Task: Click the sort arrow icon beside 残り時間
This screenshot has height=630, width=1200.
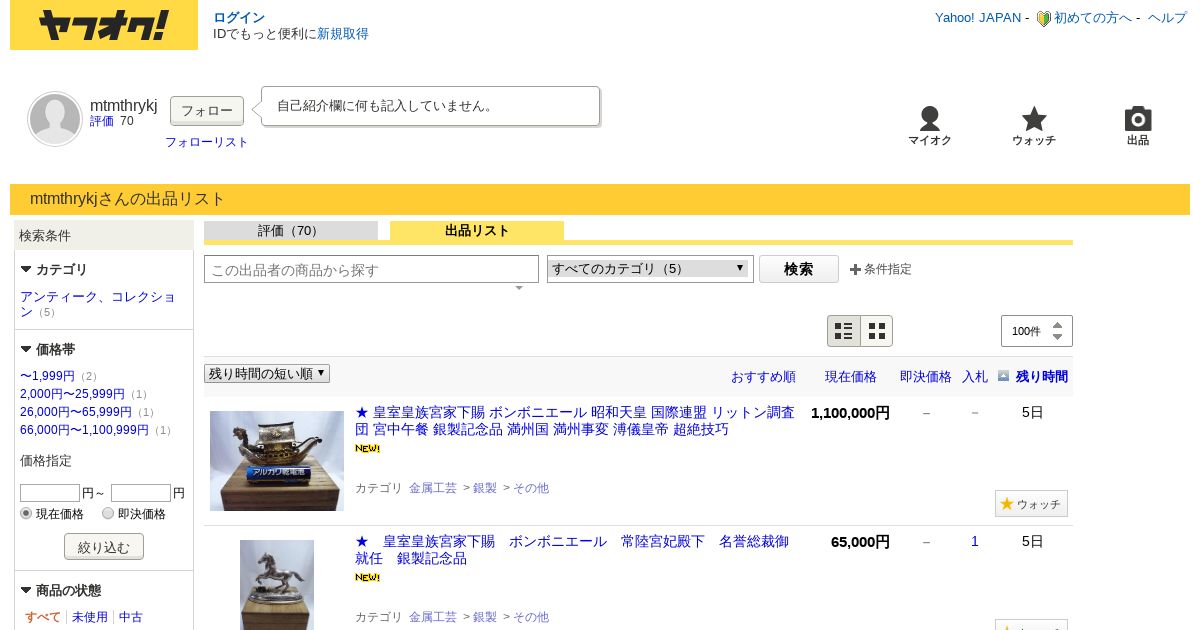Action: click(x=1003, y=376)
